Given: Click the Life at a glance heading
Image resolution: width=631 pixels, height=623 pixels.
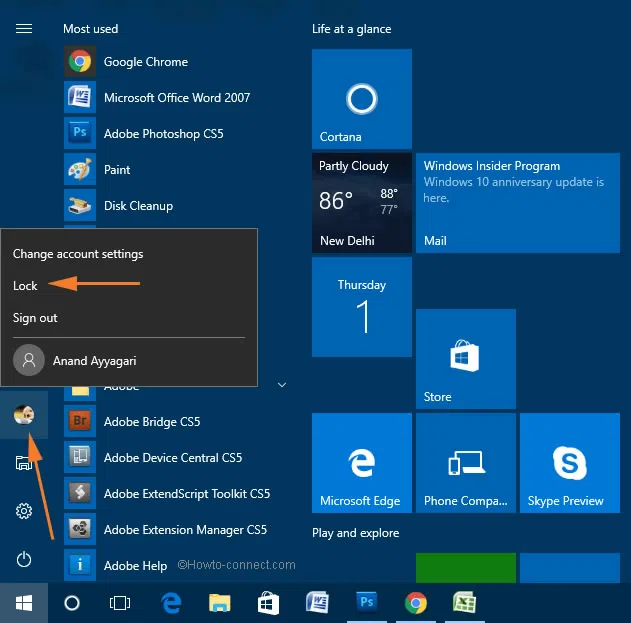Looking at the screenshot, I should point(351,29).
